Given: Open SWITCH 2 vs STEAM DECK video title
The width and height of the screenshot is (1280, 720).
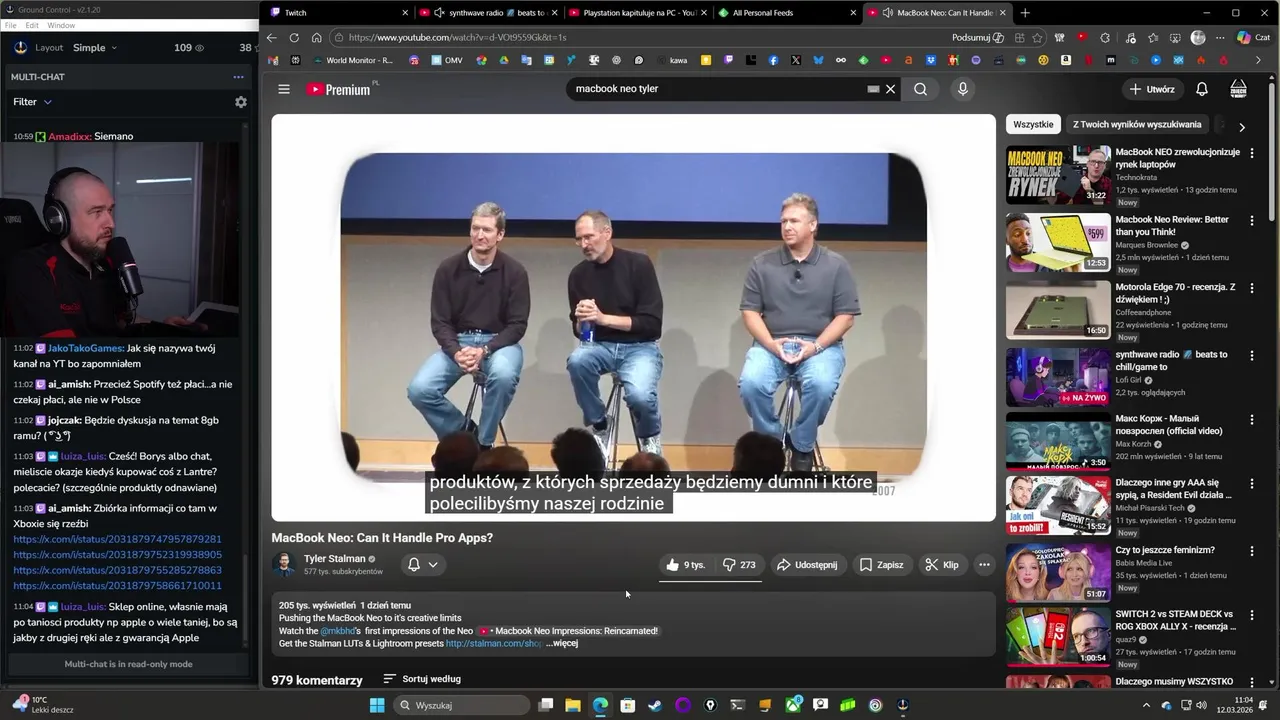Looking at the screenshot, I should tap(1176, 620).
